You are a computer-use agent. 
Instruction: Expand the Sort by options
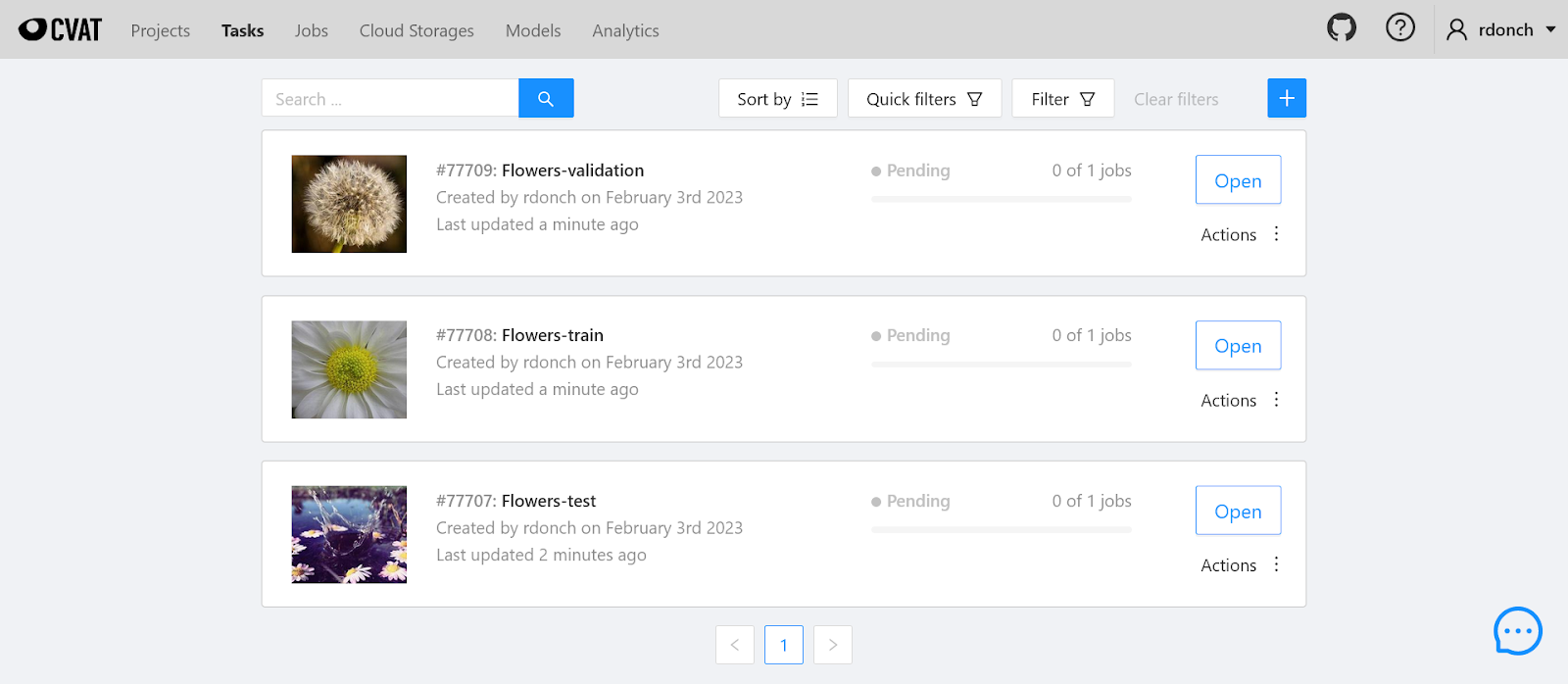(x=778, y=98)
